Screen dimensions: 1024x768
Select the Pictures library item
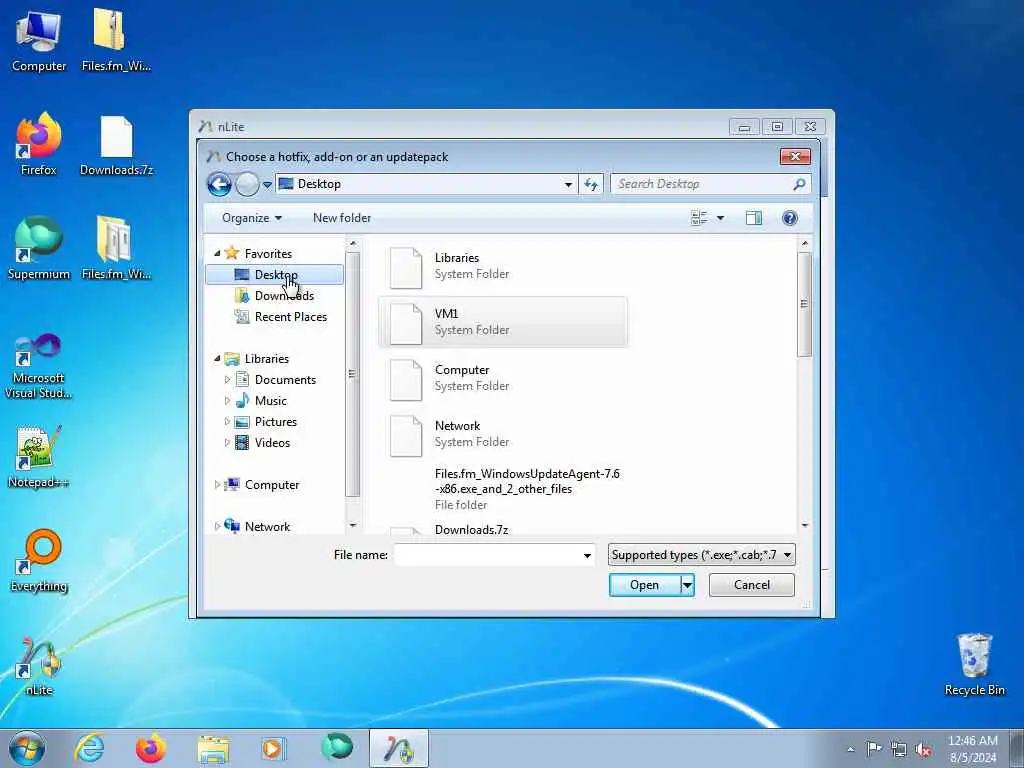(266, 421)
